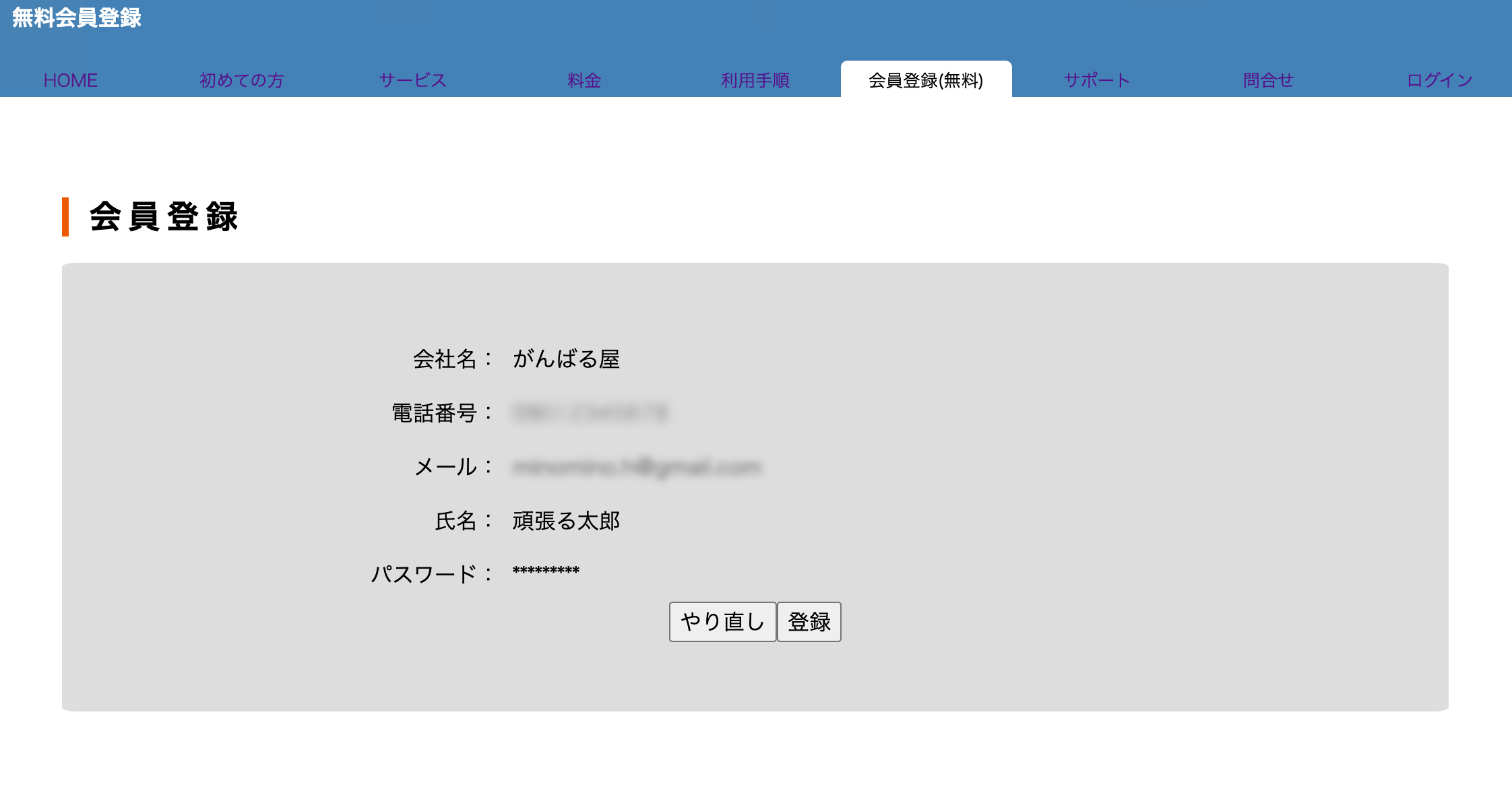Click company name value がんばる屋
This screenshot has width=1512, height=791.
(566, 359)
